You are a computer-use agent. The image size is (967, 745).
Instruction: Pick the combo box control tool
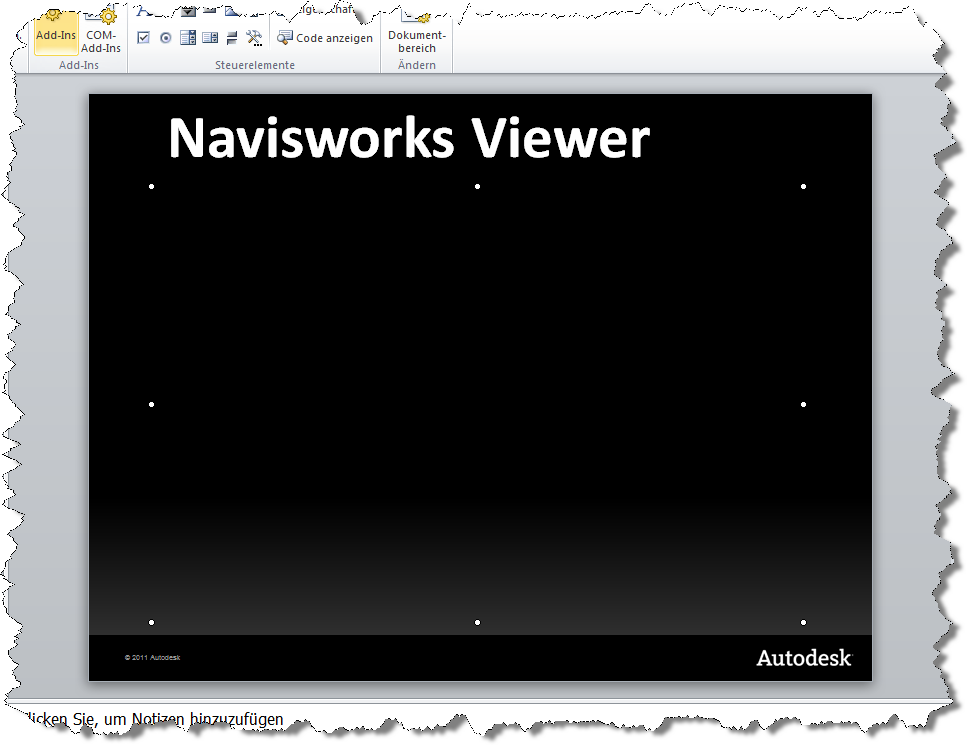(188, 38)
